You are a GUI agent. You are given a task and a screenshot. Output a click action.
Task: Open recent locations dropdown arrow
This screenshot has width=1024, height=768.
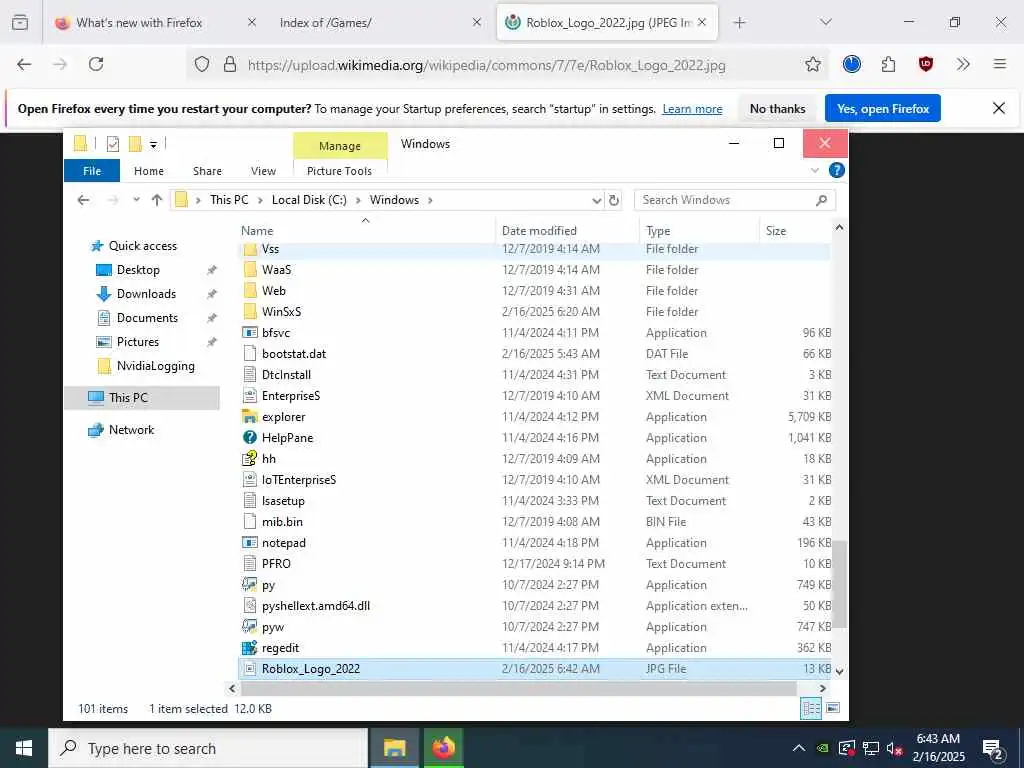[136, 200]
